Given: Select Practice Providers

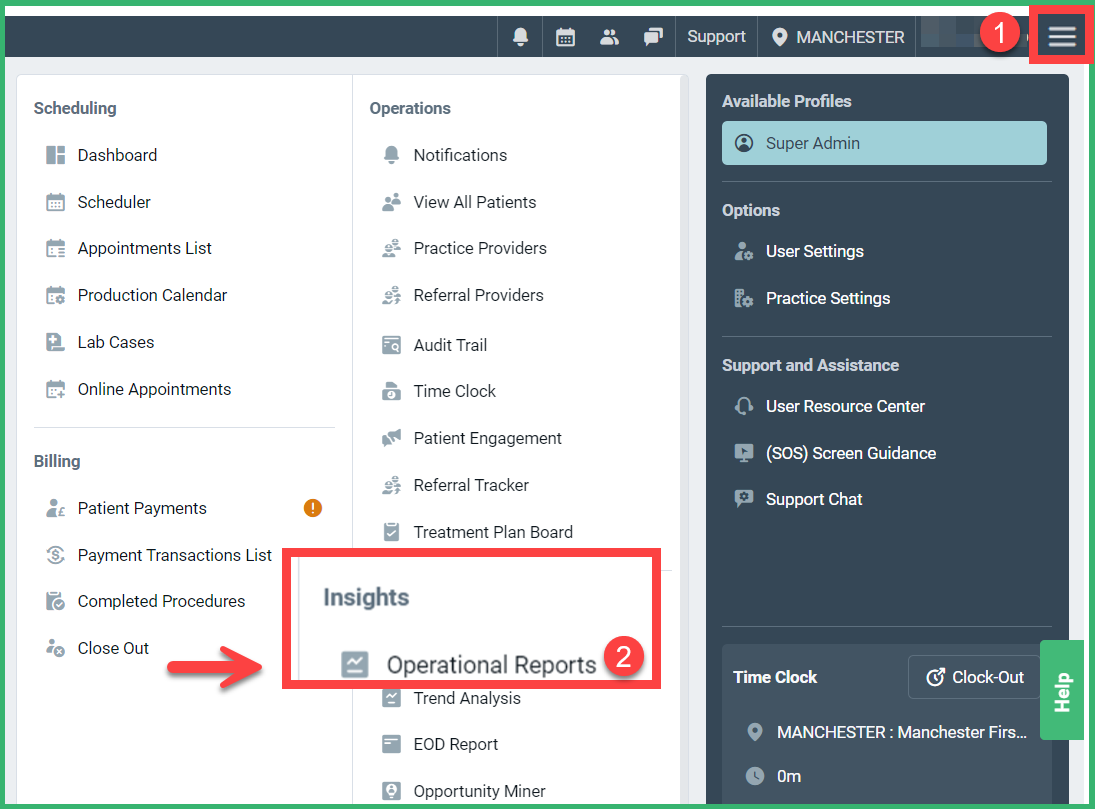Looking at the screenshot, I should [x=480, y=248].
